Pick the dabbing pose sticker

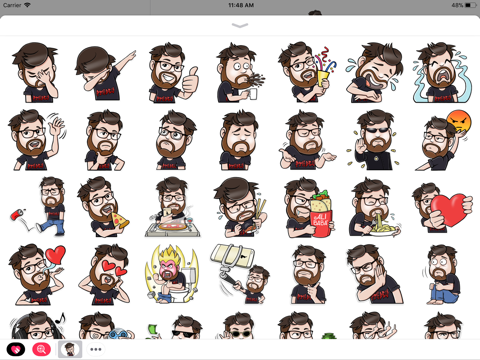point(105,73)
